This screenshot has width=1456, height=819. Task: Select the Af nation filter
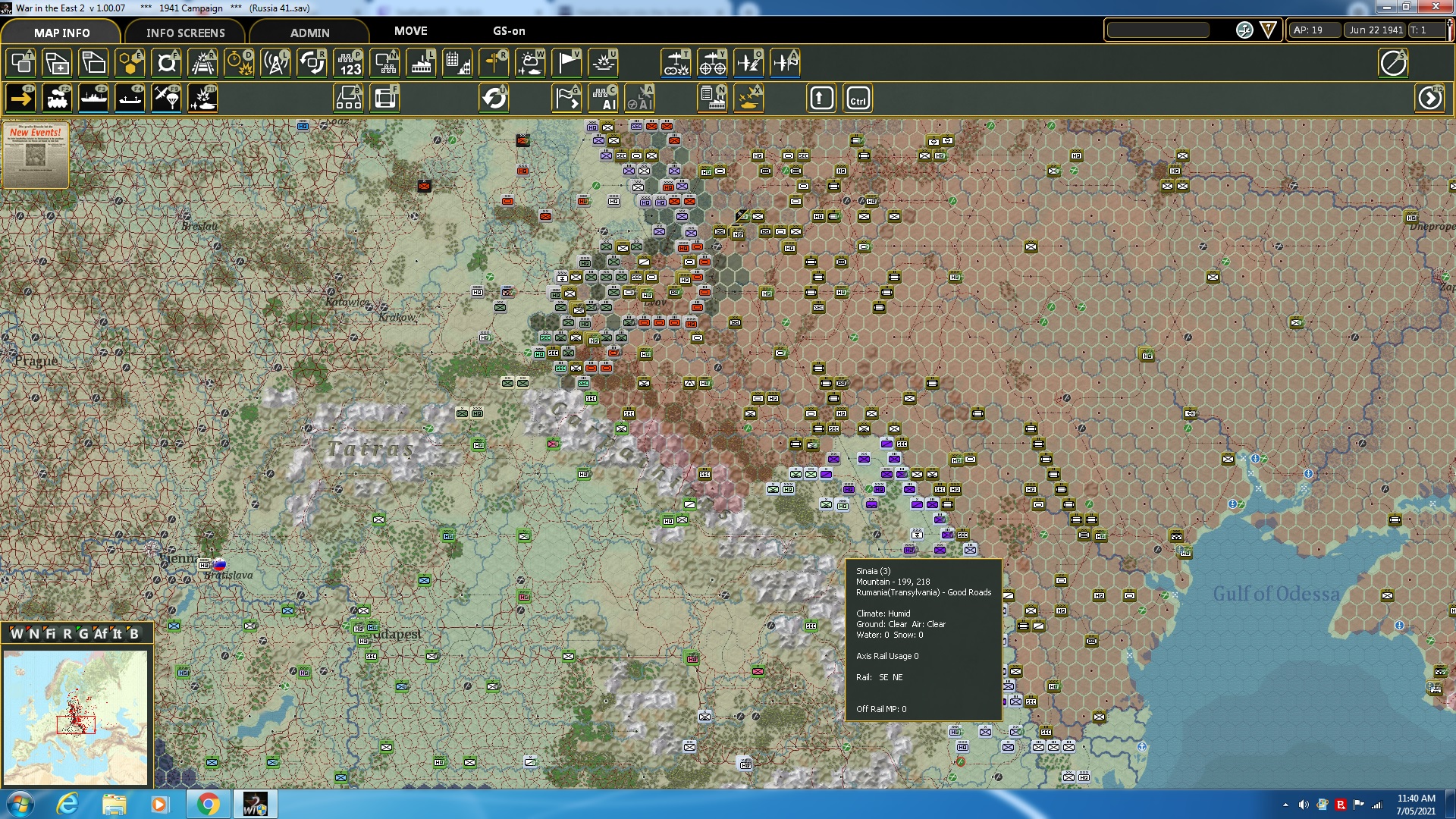pyautogui.click(x=100, y=633)
